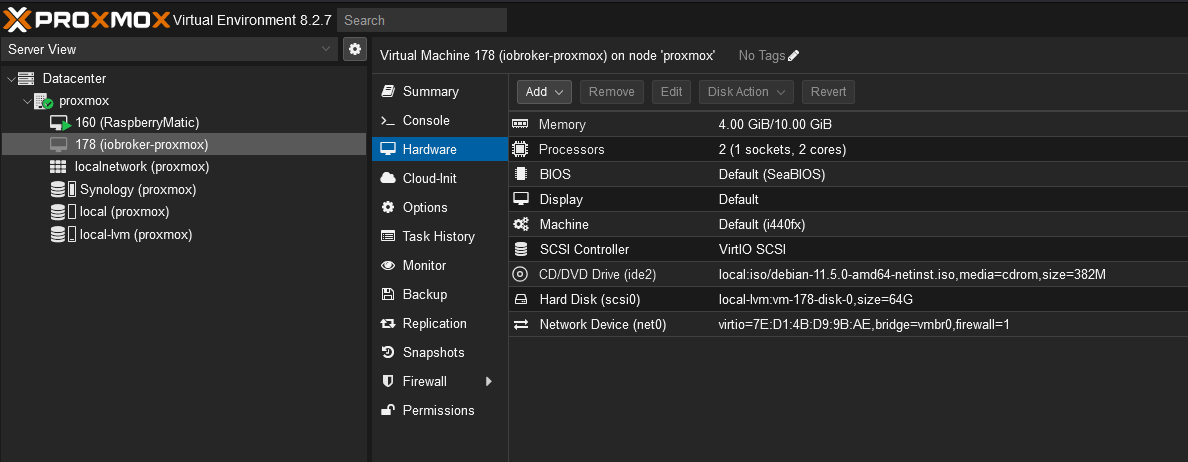Image resolution: width=1188 pixels, height=462 pixels.
Task: Select the CD/DVD Drive (ide2) row
Action: pyautogui.click(x=597, y=274)
